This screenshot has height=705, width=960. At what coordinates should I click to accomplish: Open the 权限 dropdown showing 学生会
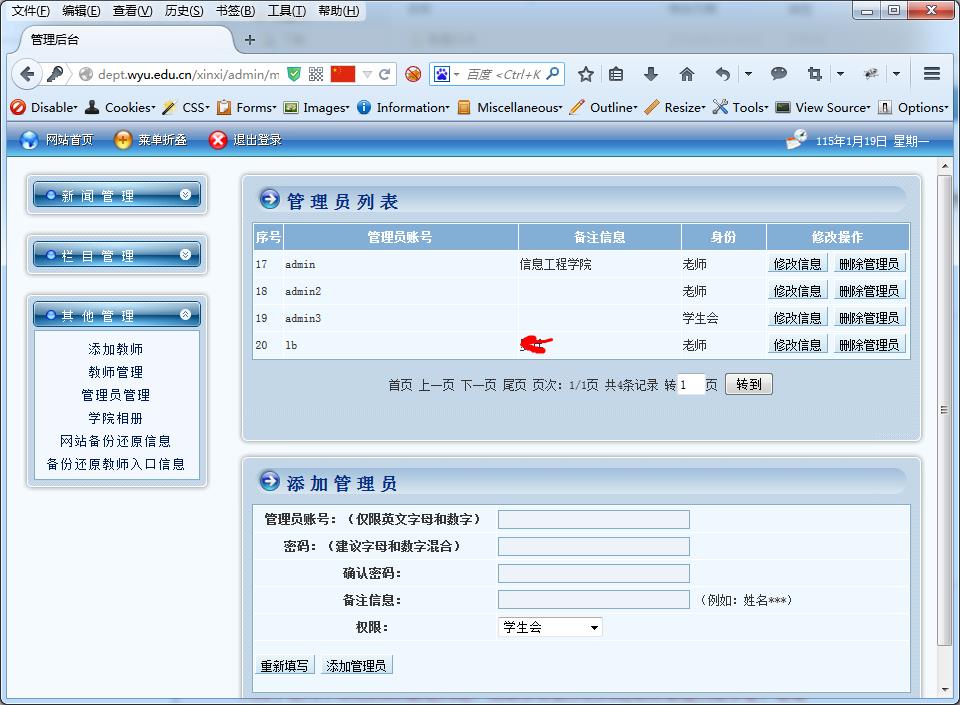[550, 627]
